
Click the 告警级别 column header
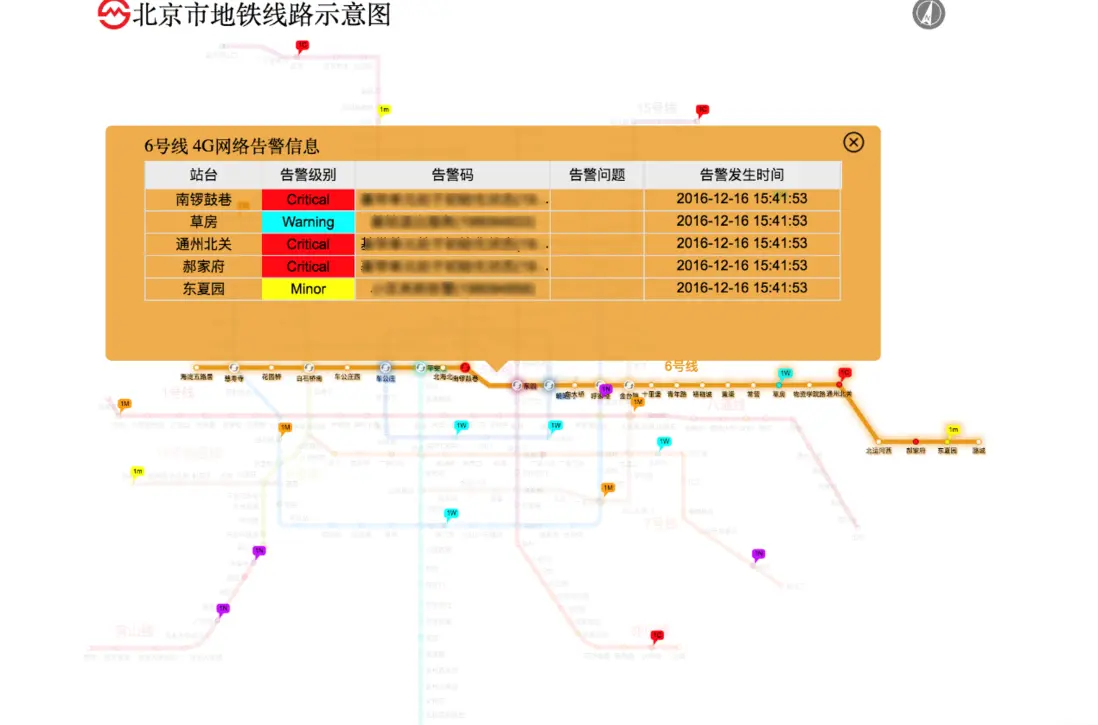[308, 175]
